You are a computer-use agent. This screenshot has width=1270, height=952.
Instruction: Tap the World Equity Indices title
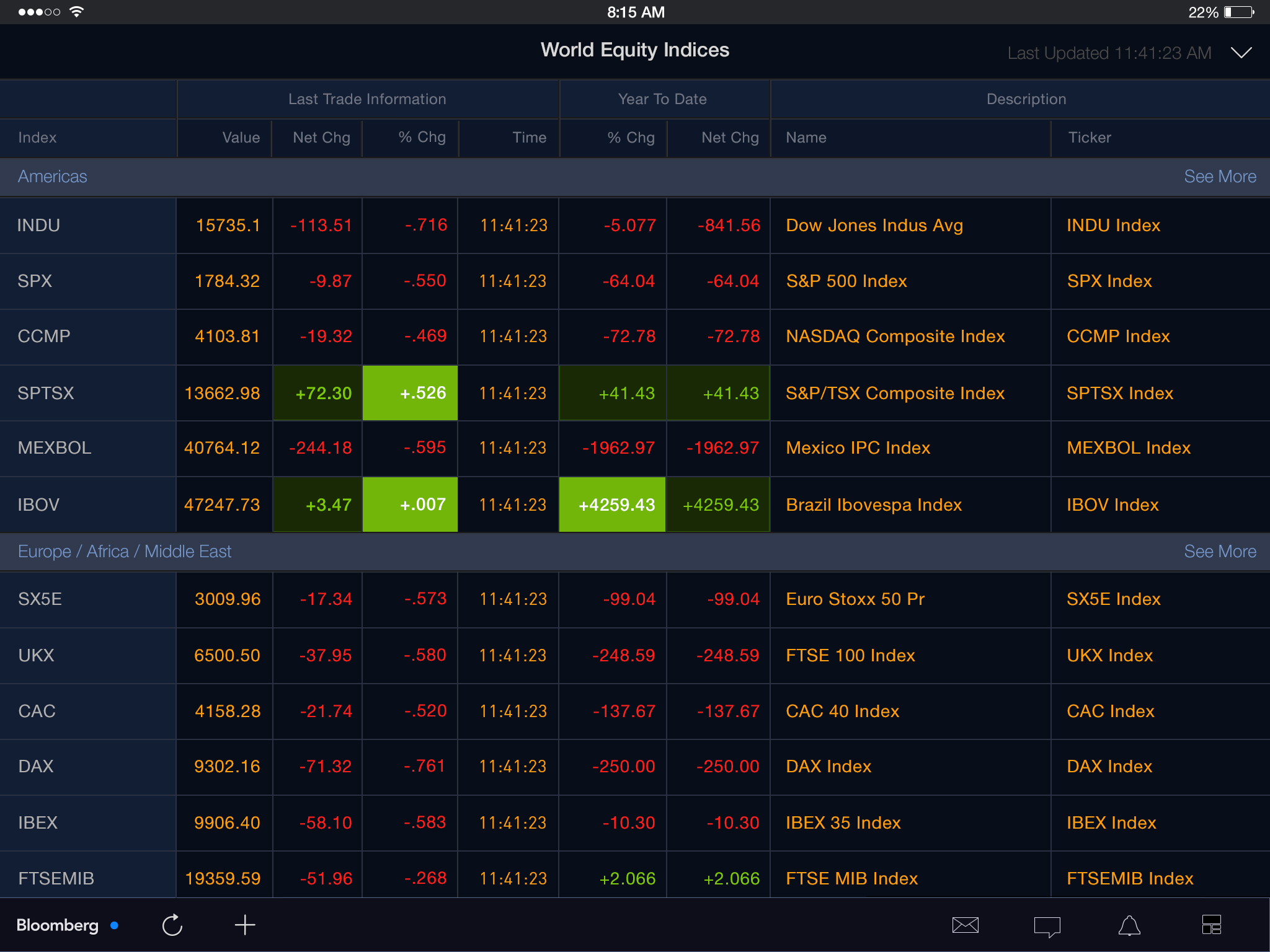[x=635, y=50]
